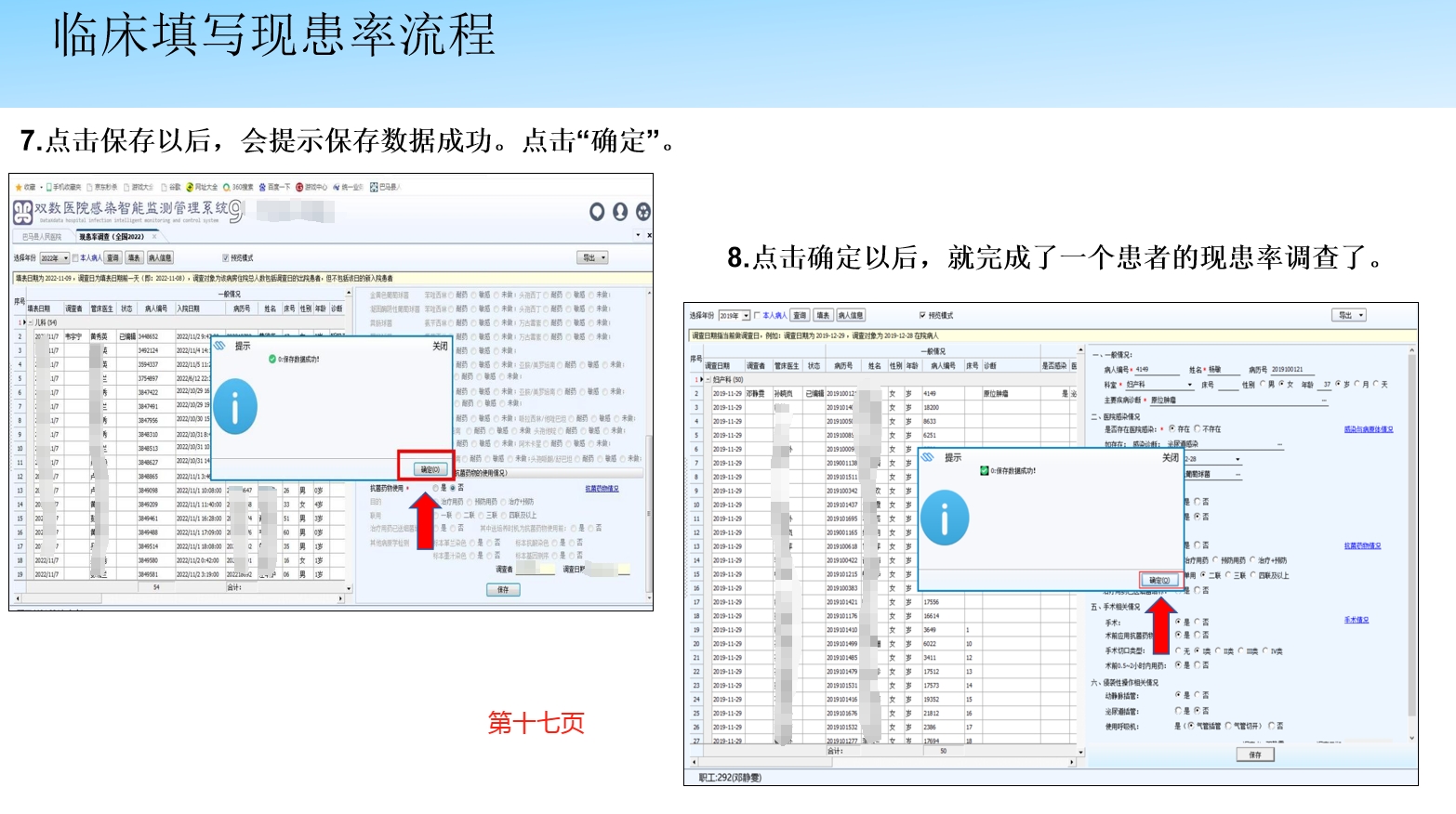Image resolution: width=1456 pixels, height=814 pixels.
Task: Open the 京东秒杀 bookmark
Action: tap(102, 187)
